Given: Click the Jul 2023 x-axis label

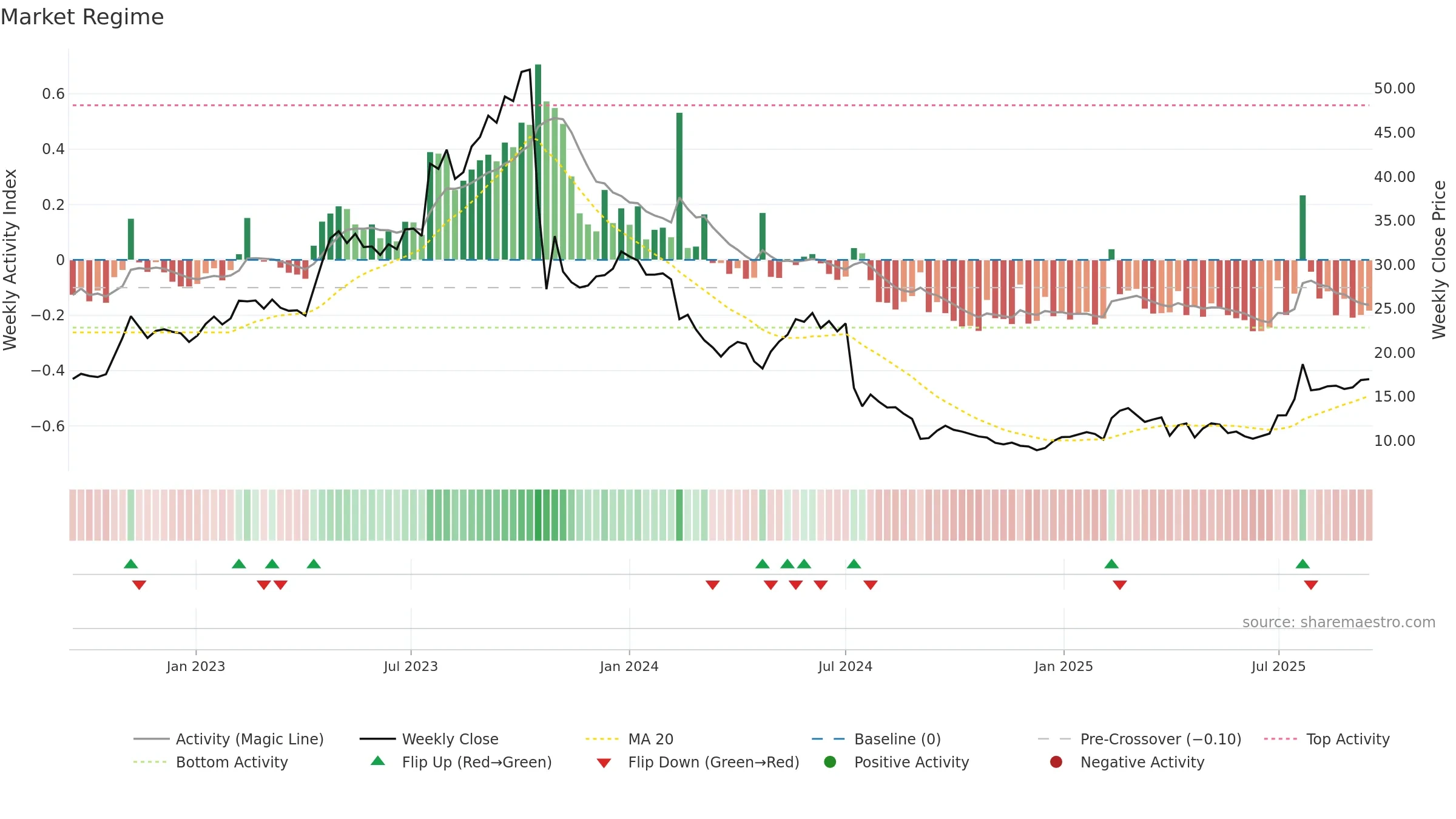Looking at the screenshot, I should 411,666.
